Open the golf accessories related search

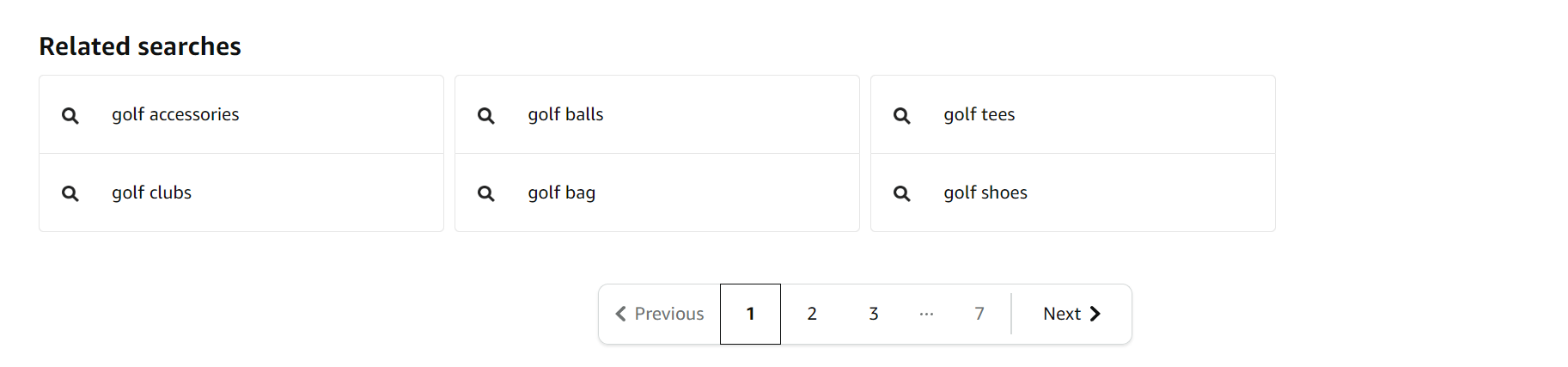tap(241, 114)
